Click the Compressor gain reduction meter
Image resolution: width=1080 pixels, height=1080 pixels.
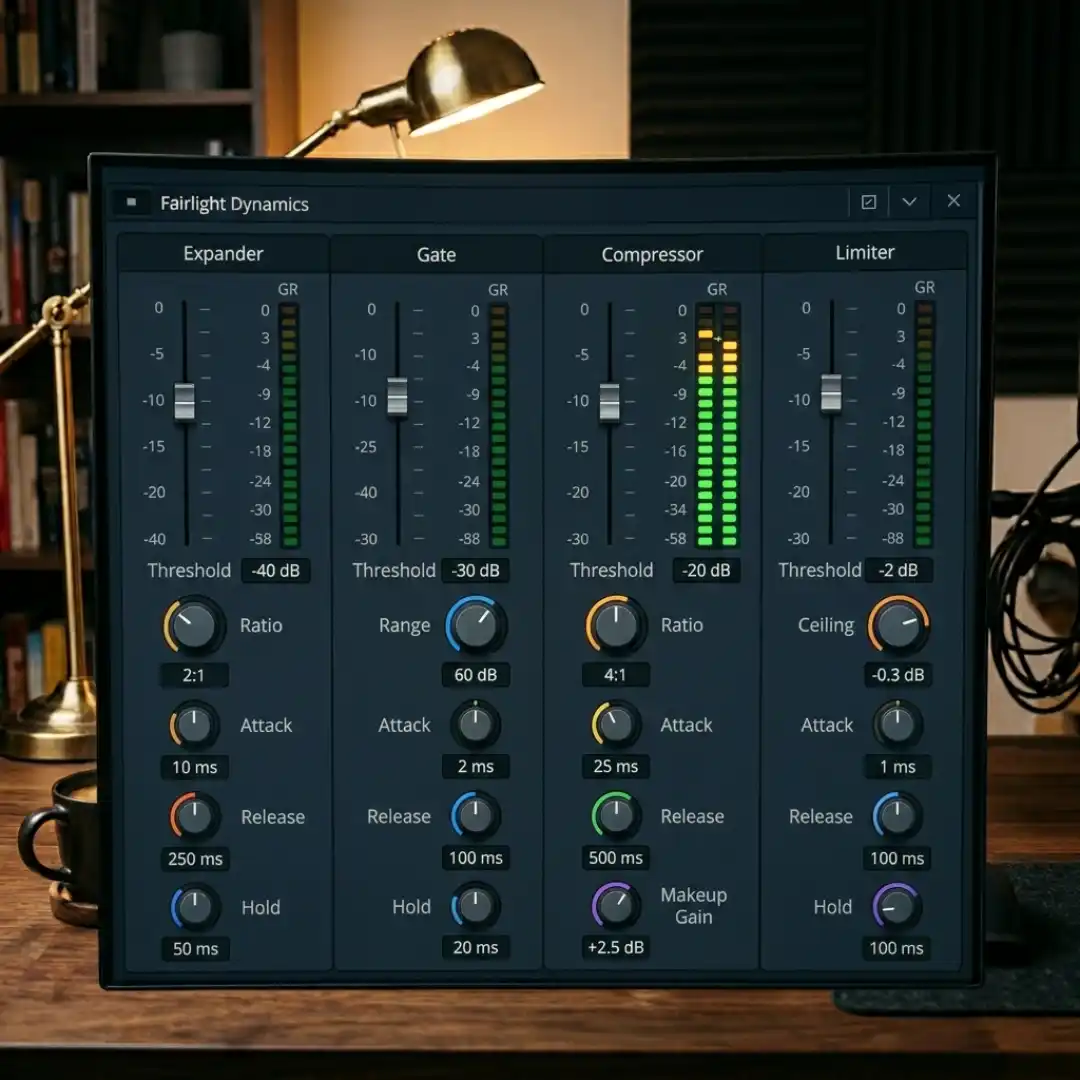[x=717, y=425]
